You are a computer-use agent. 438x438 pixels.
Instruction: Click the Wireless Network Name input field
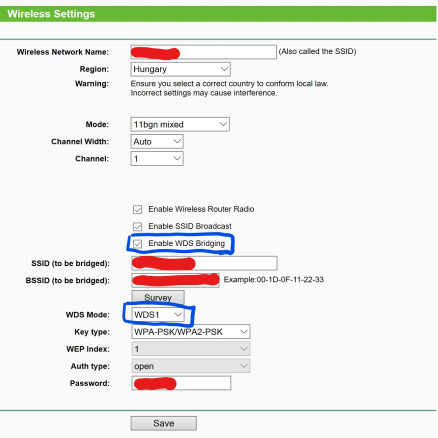pos(203,52)
